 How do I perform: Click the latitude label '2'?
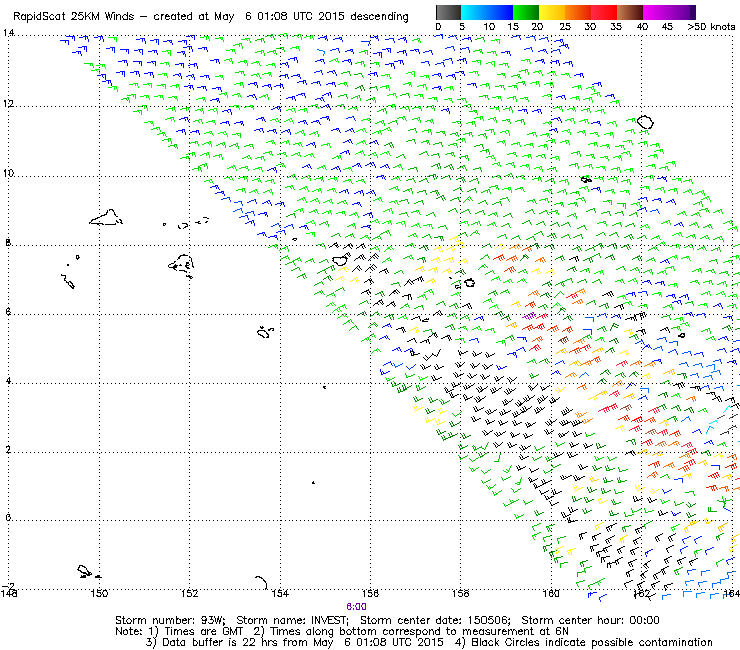(x=8, y=449)
